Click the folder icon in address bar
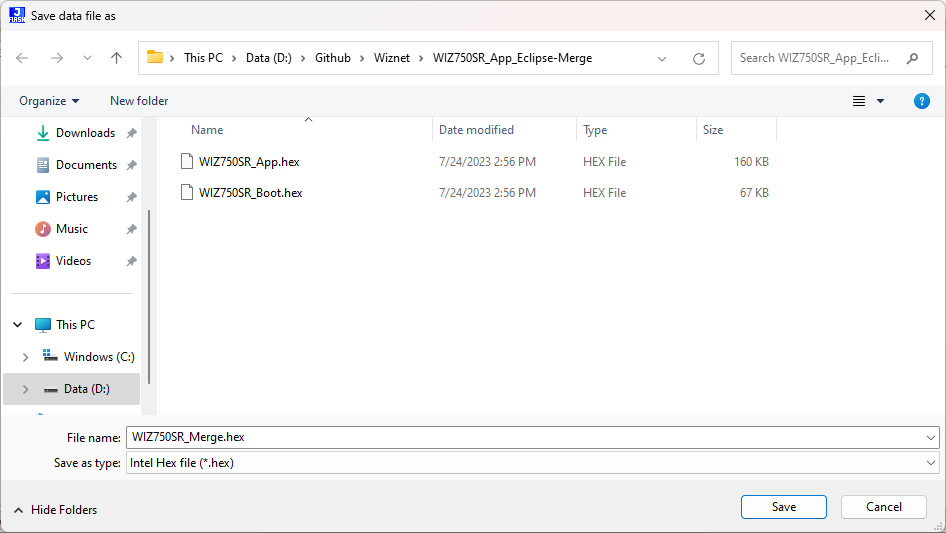This screenshot has height=533, width=946. (x=155, y=57)
